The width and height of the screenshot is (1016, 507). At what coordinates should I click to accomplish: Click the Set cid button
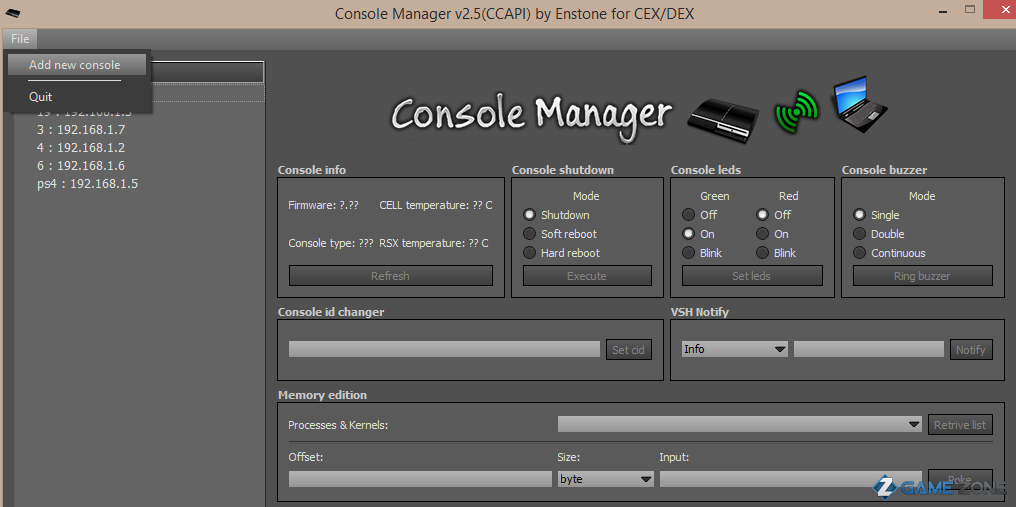(x=629, y=349)
